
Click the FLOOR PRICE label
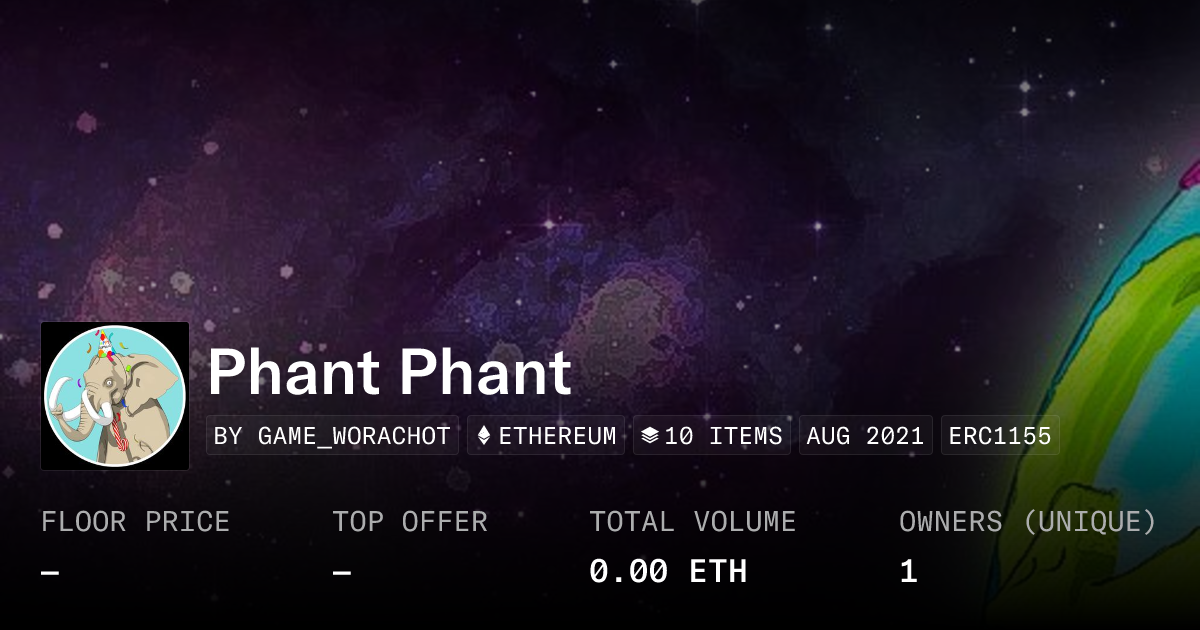tap(135, 522)
